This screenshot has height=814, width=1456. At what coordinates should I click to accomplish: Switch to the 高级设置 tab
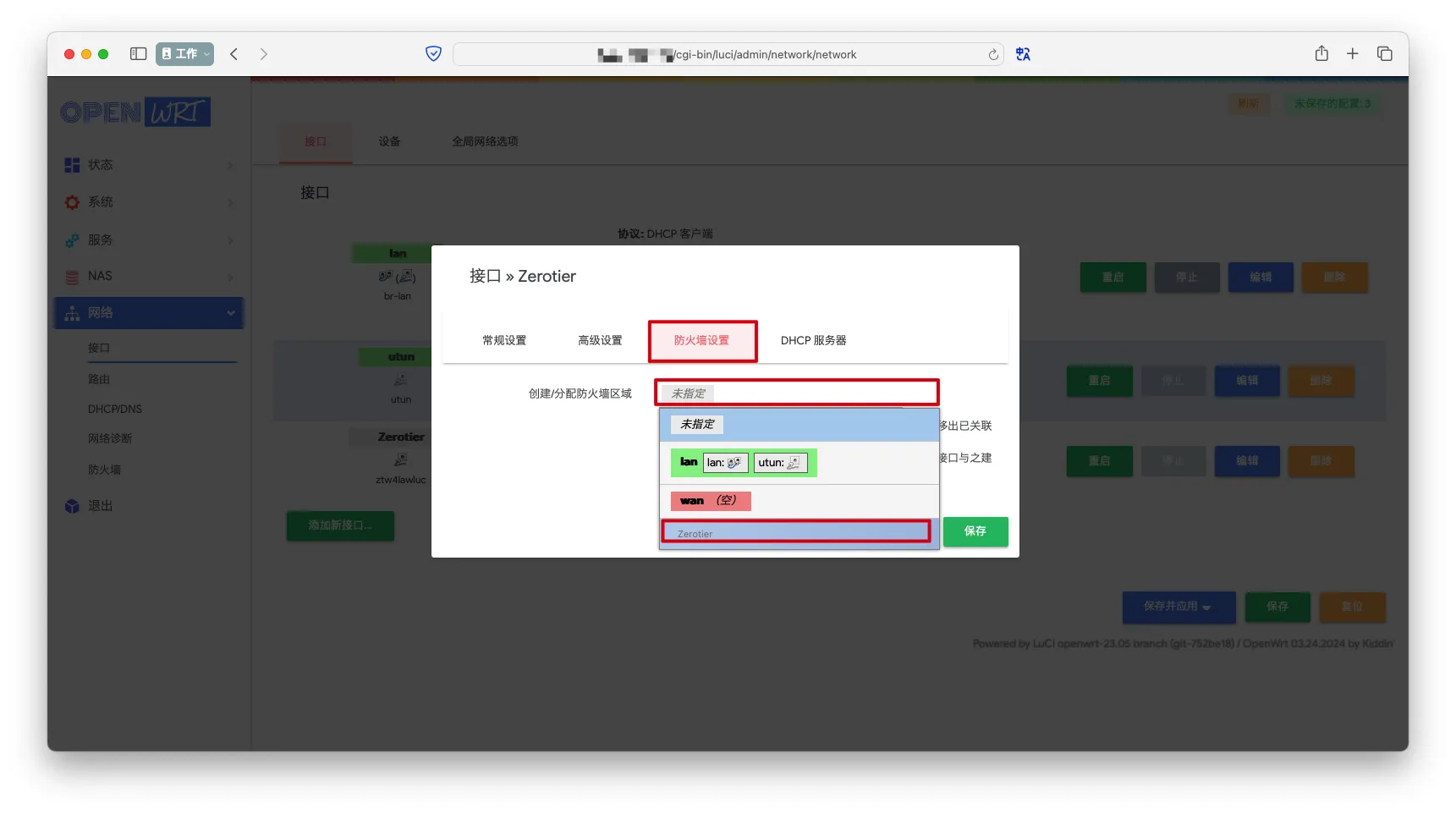pyautogui.click(x=600, y=340)
